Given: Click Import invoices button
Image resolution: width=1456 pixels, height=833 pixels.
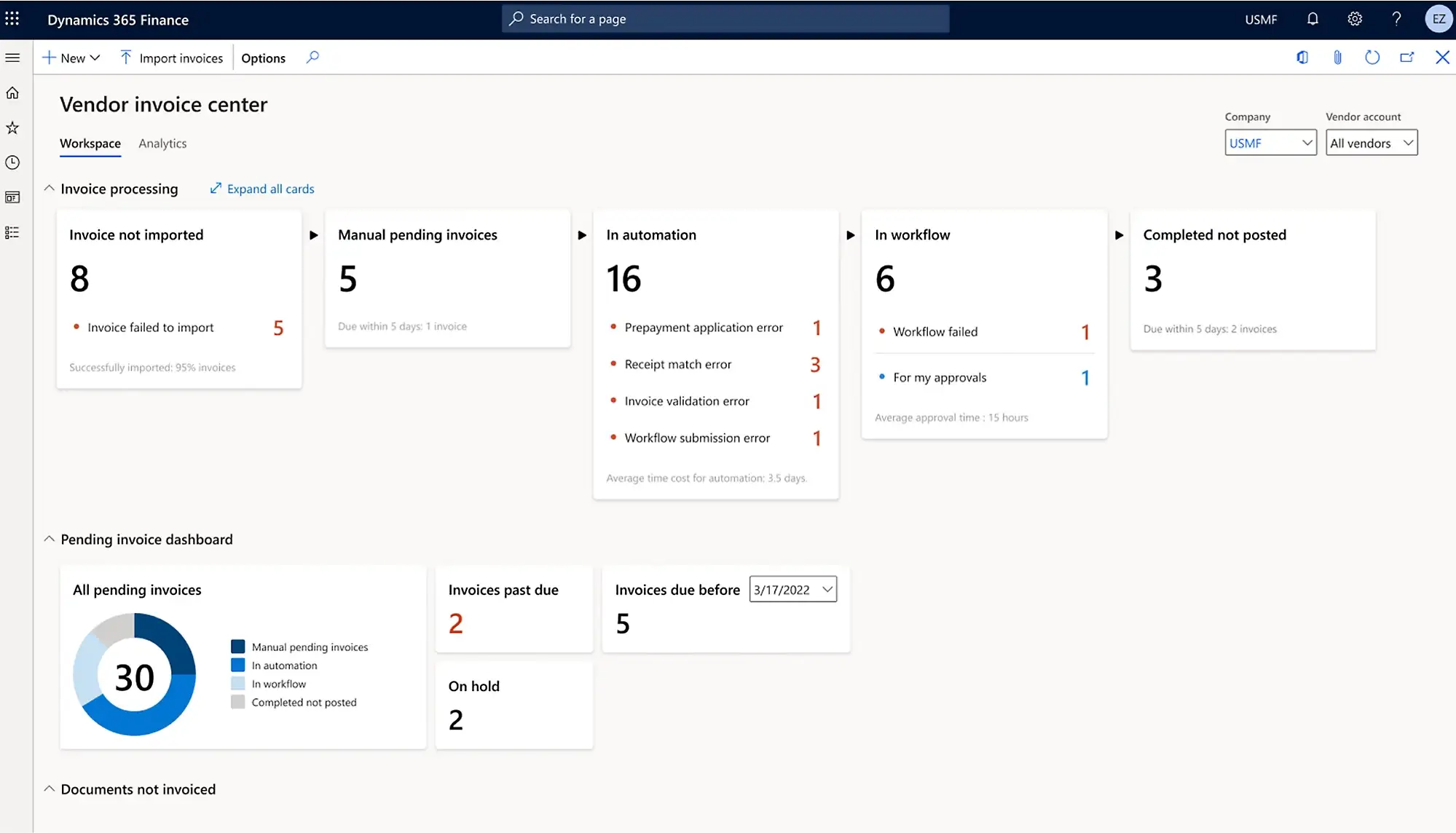Looking at the screenshot, I should [x=172, y=58].
